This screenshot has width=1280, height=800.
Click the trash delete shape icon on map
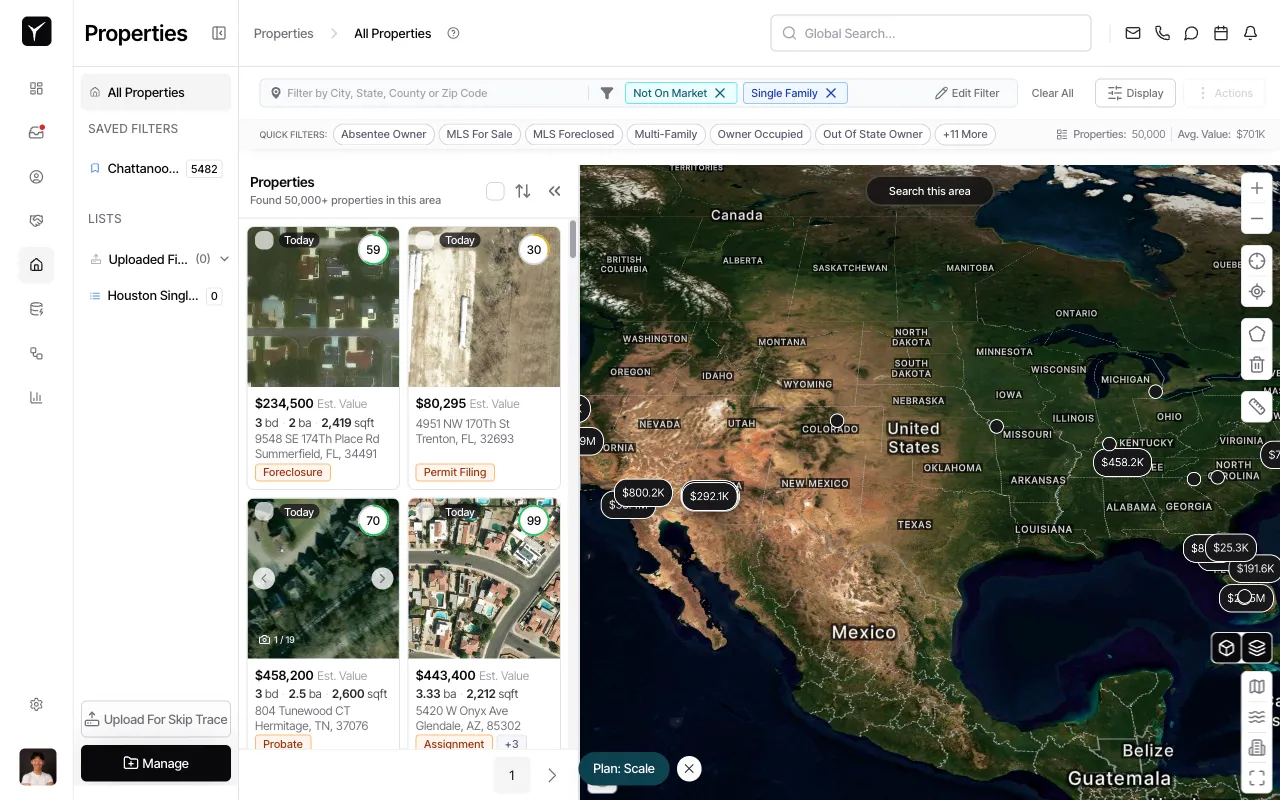click(x=1257, y=365)
